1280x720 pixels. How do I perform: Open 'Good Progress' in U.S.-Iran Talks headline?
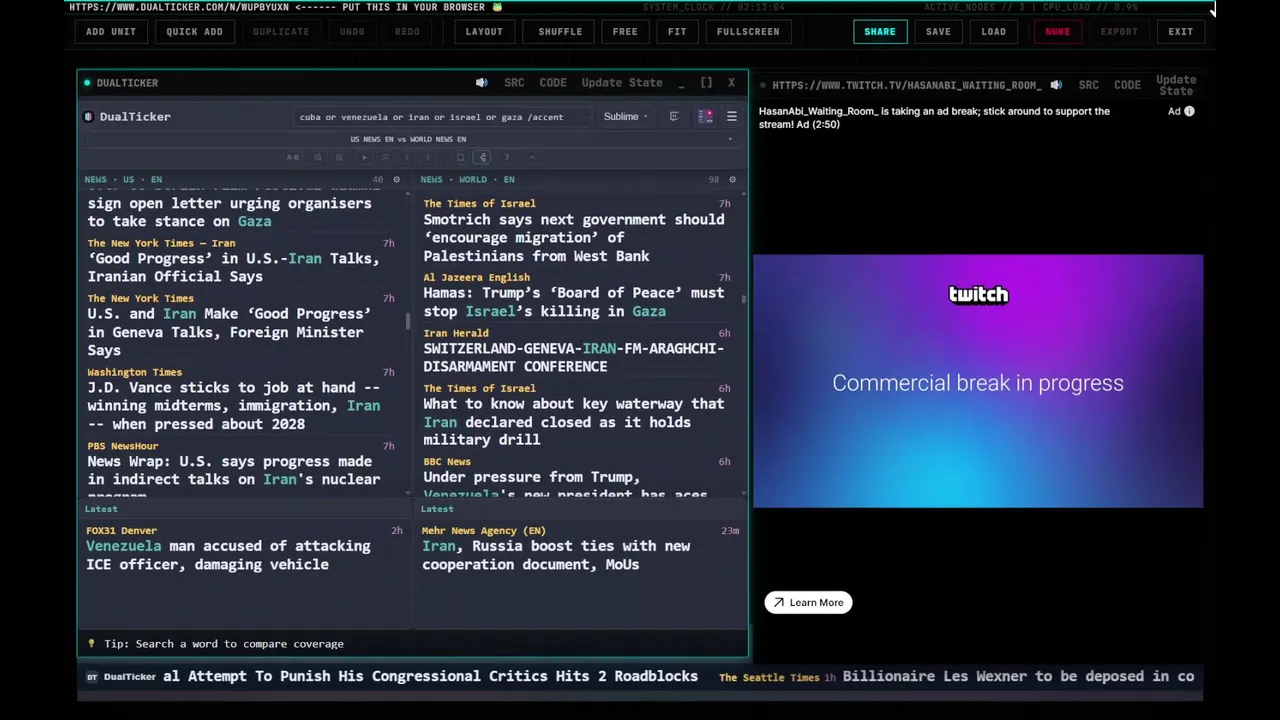click(233, 268)
